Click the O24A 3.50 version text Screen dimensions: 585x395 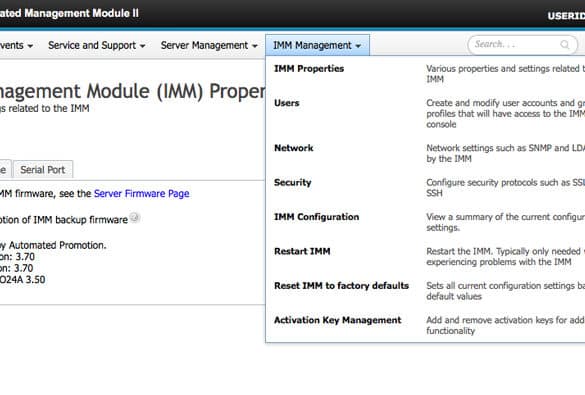coord(22,280)
